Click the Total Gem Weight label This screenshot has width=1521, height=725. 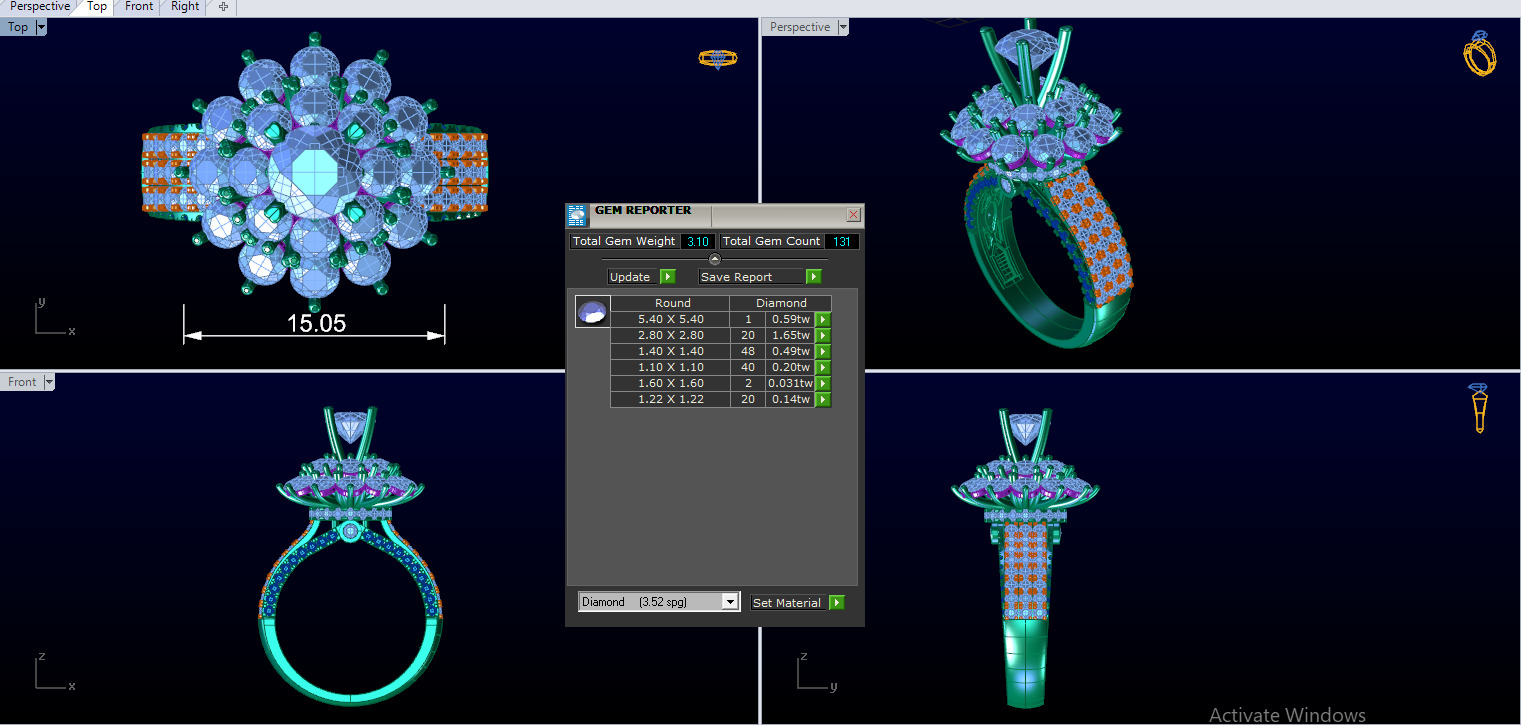click(624, 242)
